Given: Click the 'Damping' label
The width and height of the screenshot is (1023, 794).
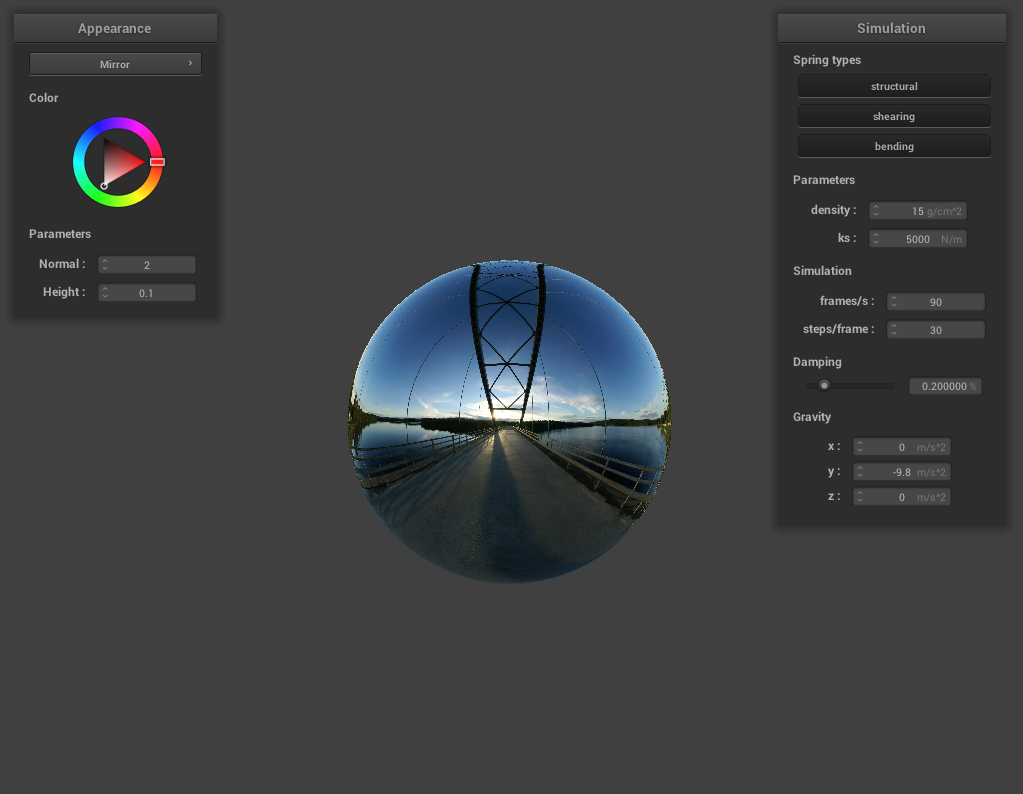Looking at the screenshot, I should [x=817, y=362].
